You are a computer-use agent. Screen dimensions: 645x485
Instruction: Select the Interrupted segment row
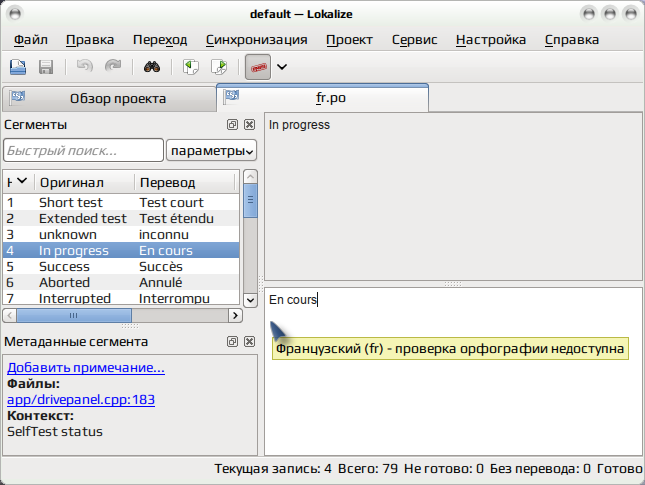(121, 298)
